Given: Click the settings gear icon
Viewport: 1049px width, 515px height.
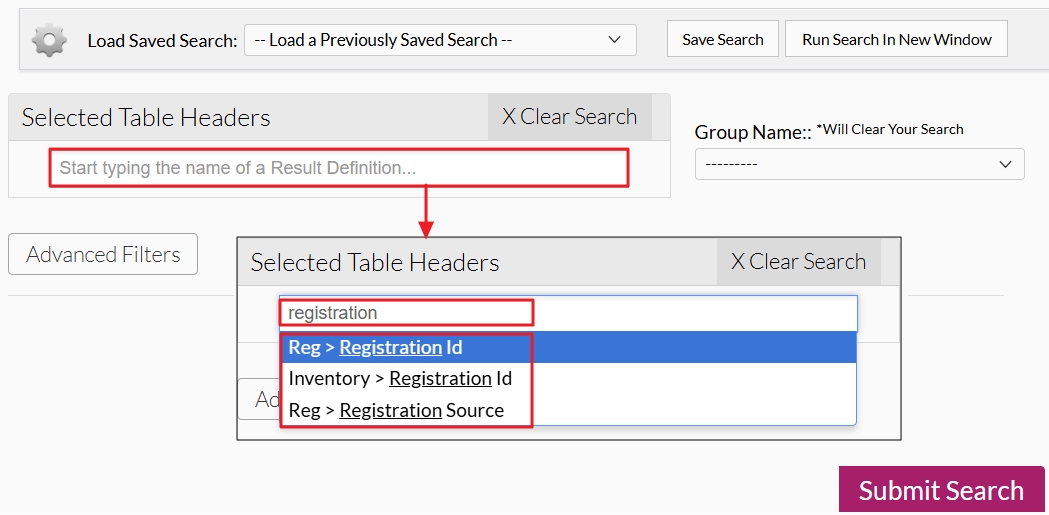Looking at the screenshot, I should (x=49, y=40).
